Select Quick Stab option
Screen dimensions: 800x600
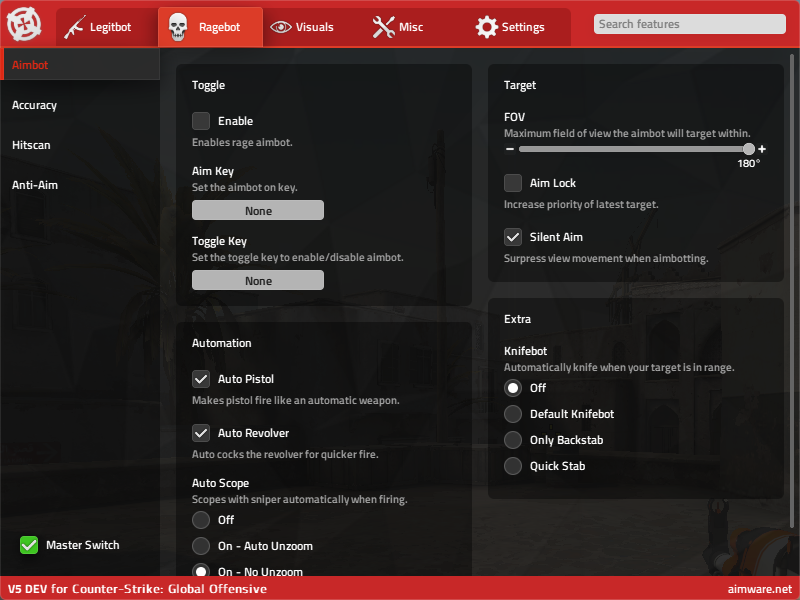coord(513,466)
